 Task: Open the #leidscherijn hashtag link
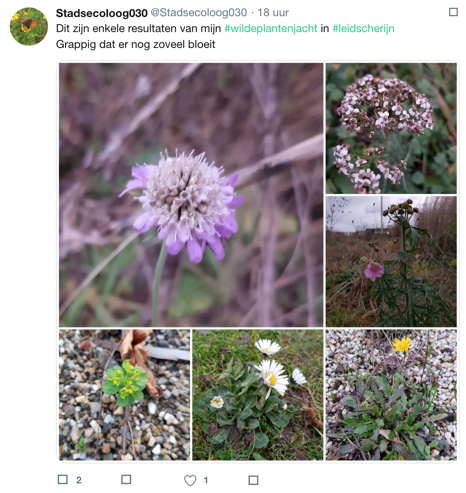(x=363, y=28)
